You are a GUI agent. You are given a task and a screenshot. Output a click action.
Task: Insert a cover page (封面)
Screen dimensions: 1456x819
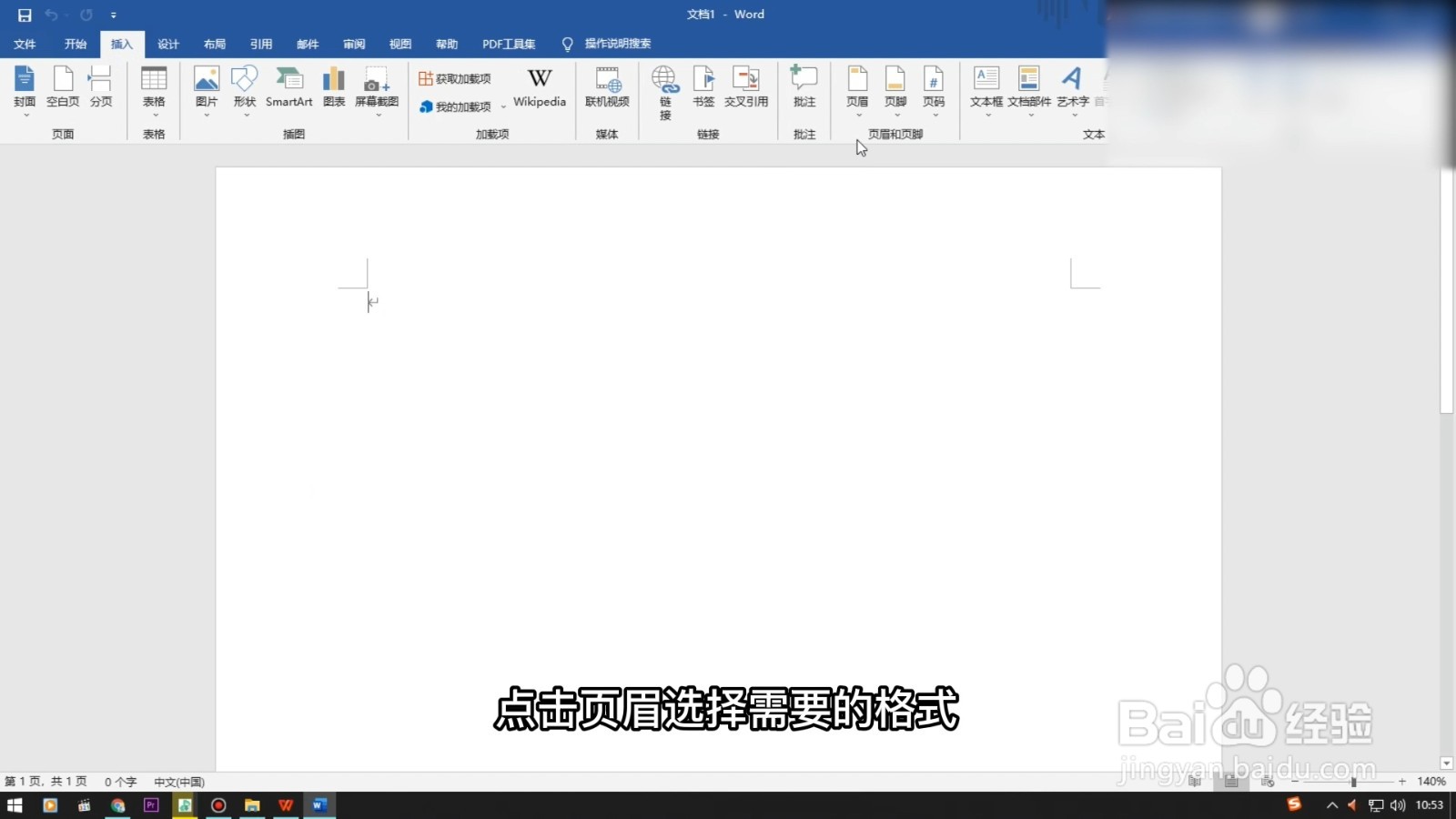[25, 87]
